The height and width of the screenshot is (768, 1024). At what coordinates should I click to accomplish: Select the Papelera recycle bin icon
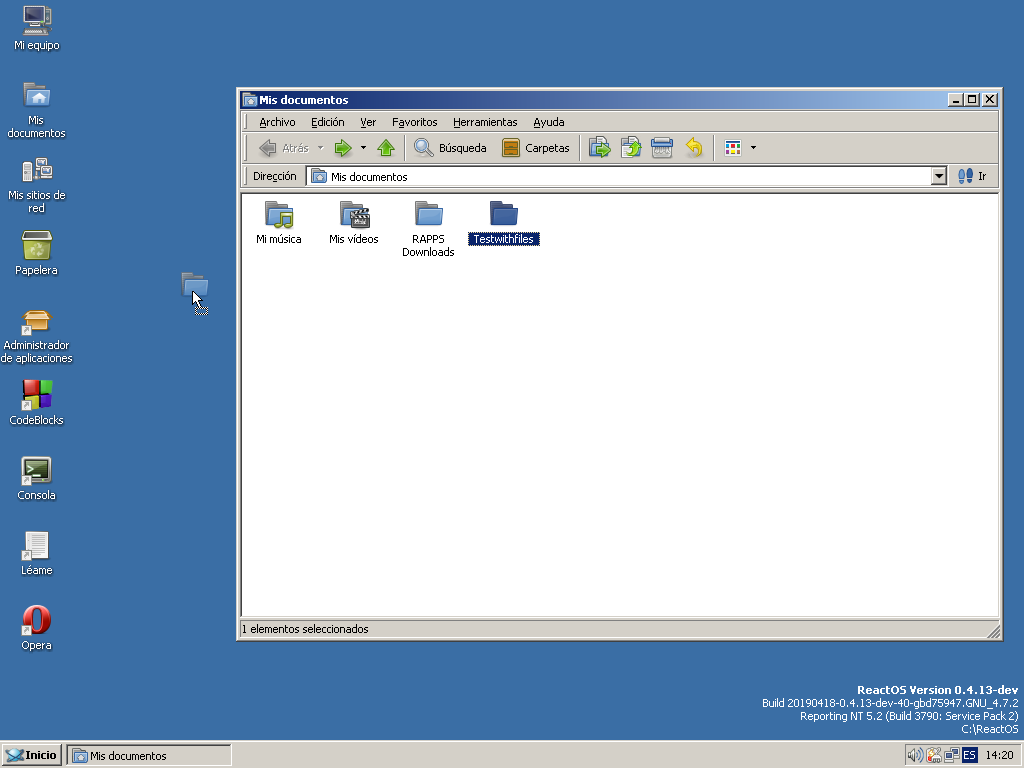click(37, 246)
